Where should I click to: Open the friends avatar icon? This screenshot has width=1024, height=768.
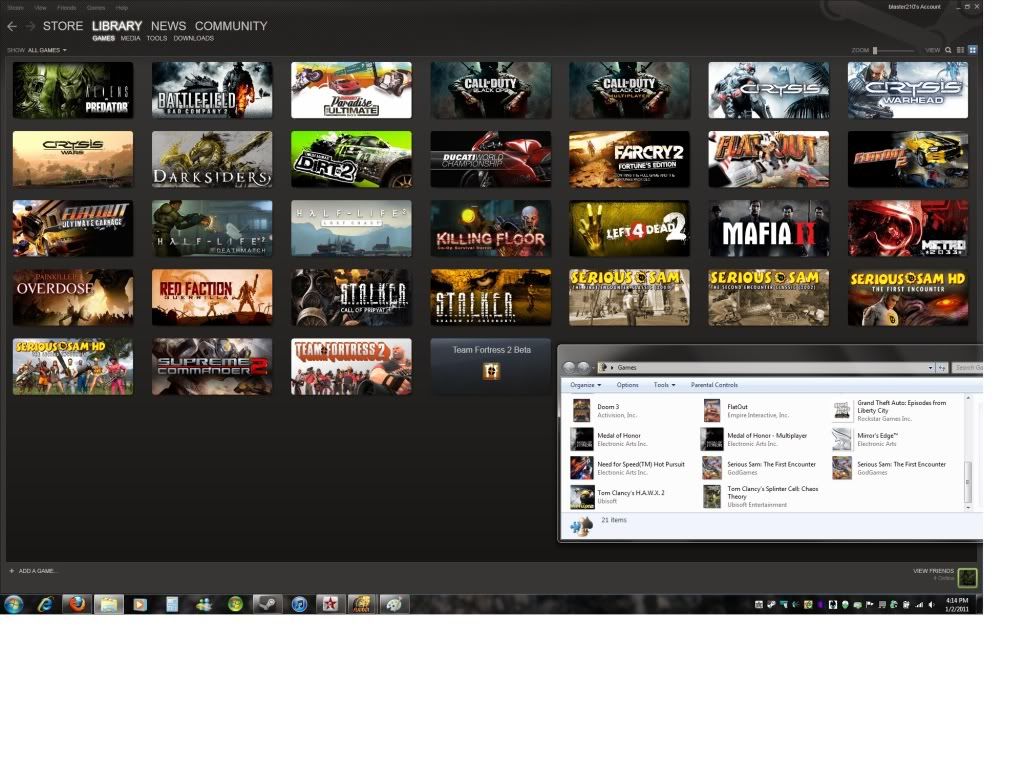pos(967,577)
